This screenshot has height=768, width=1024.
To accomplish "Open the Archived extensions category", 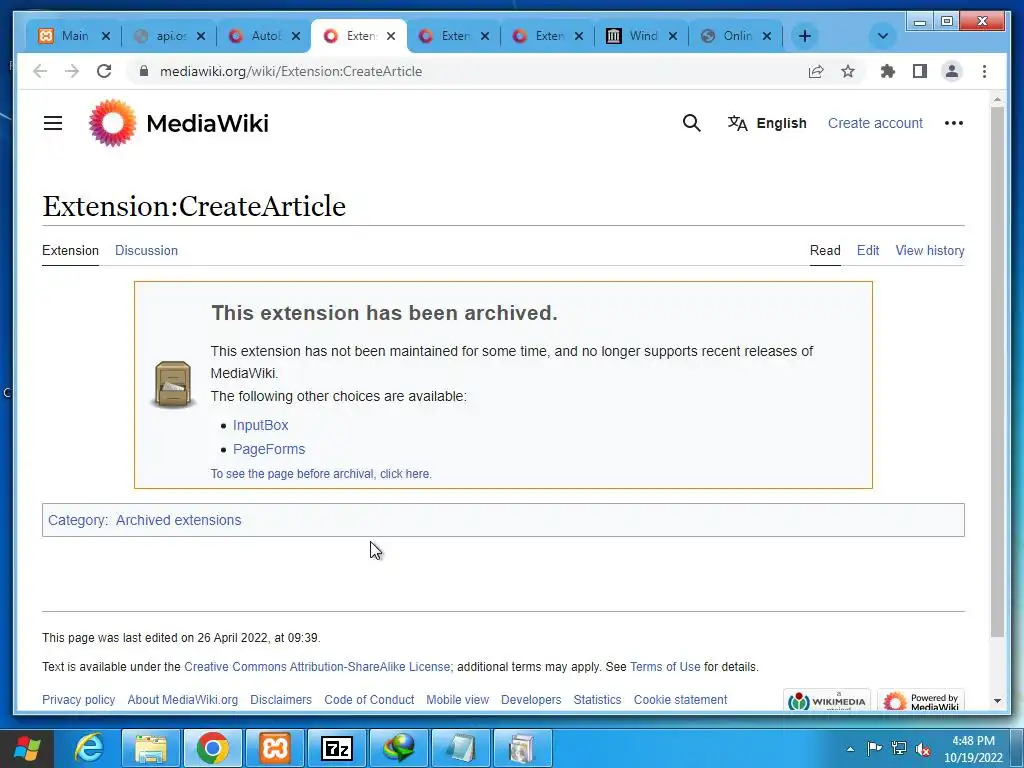I will (x=178, y=520).
